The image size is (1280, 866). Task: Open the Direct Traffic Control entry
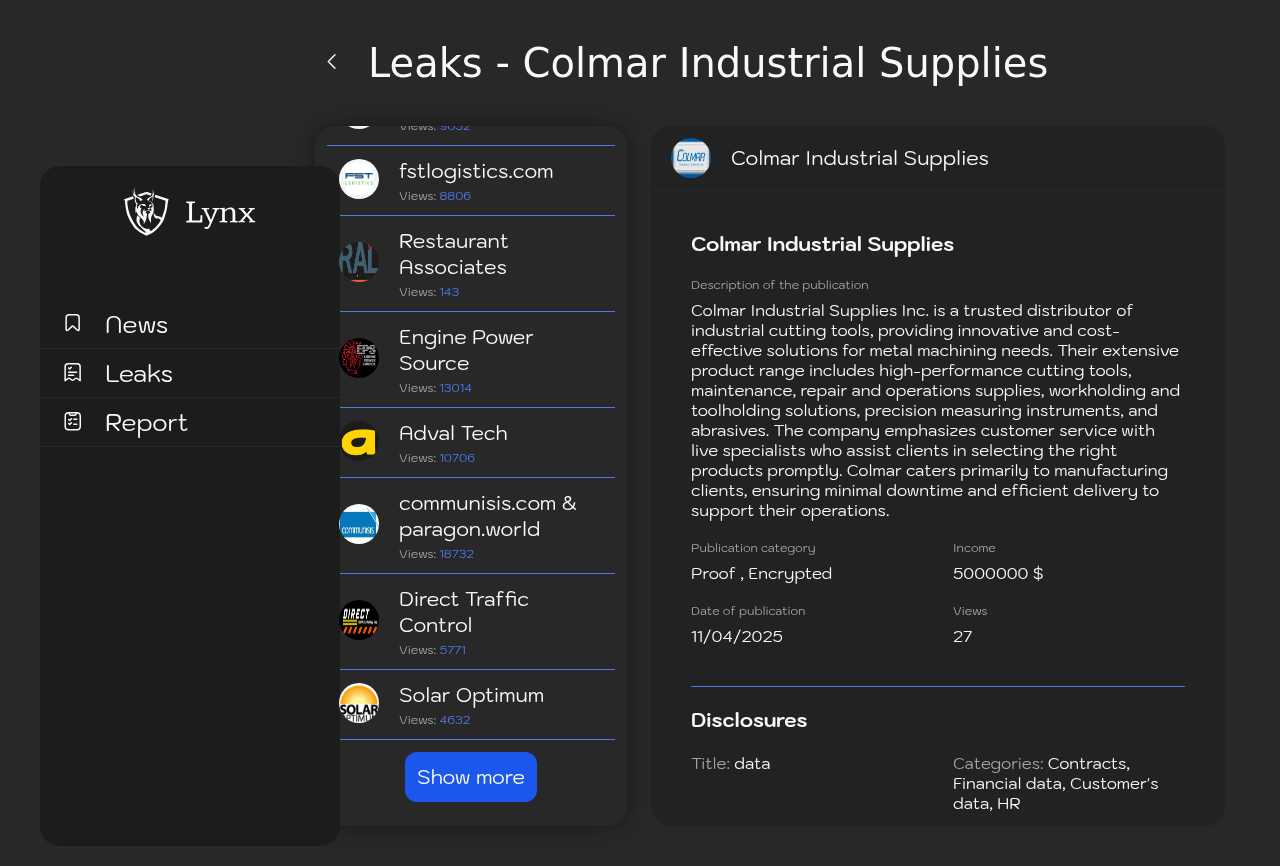click(x=471, y=622)
